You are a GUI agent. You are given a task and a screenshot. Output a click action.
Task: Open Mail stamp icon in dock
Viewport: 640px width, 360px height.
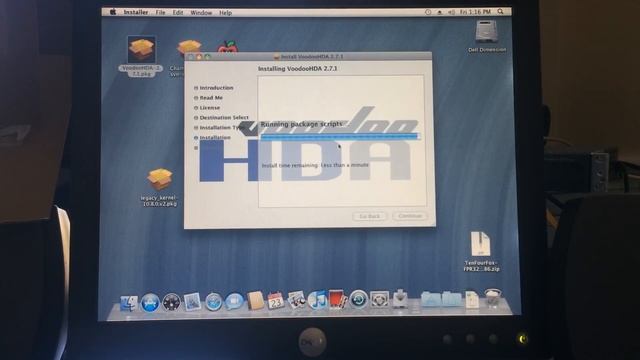[192, 302]
